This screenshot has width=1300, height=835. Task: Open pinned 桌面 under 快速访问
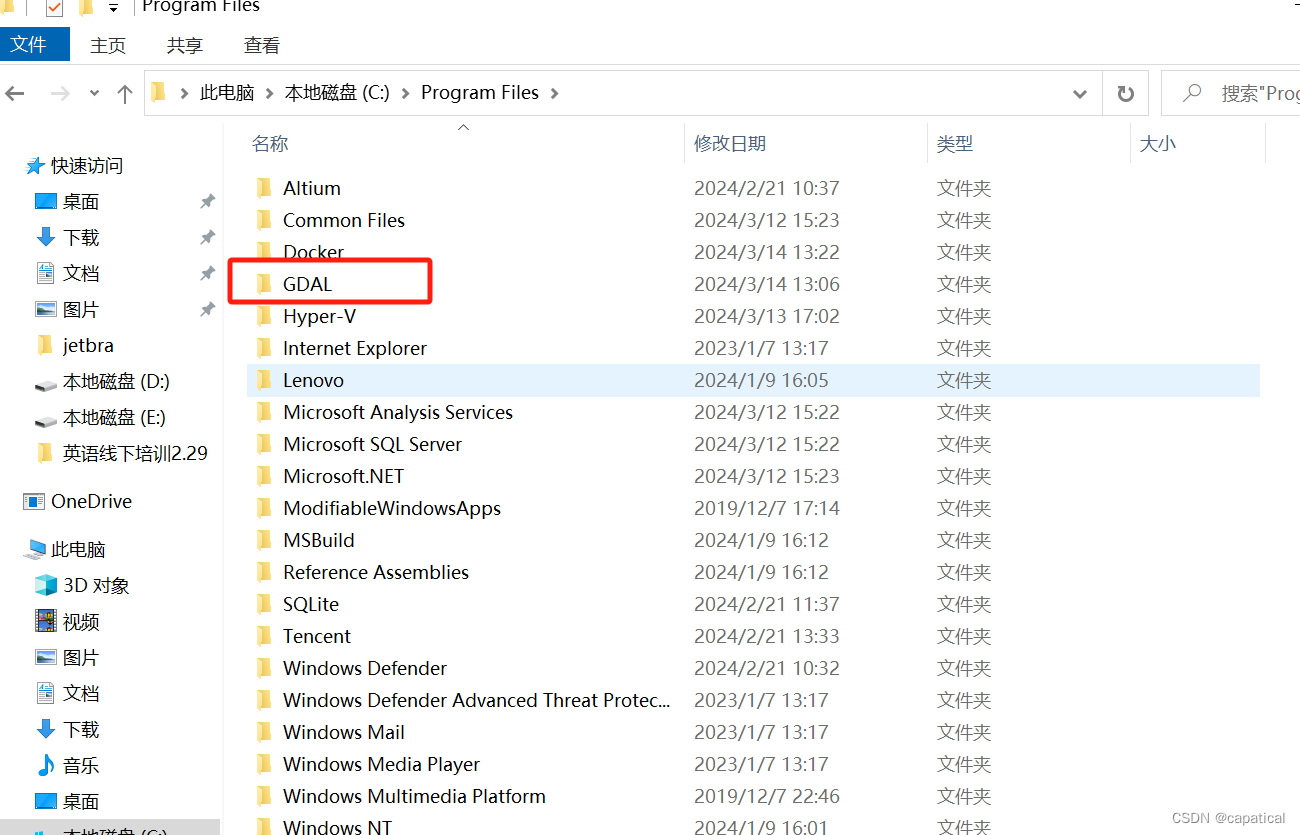click(x=81, y=202)
